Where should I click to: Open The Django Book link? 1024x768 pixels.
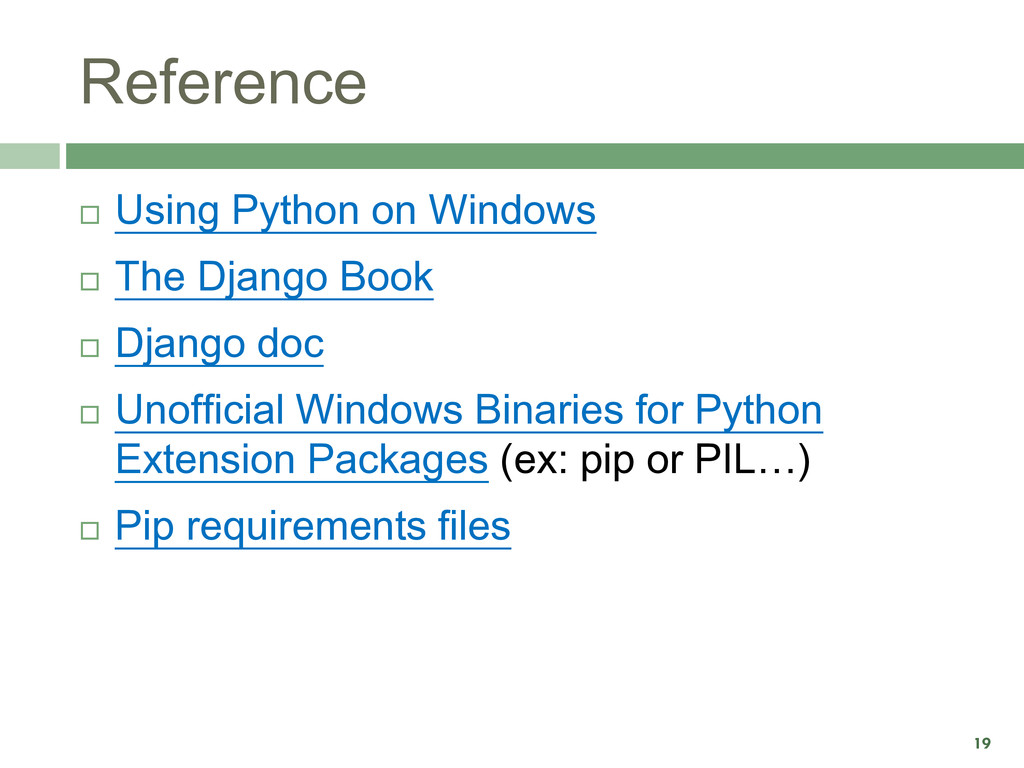coord(274,278)
